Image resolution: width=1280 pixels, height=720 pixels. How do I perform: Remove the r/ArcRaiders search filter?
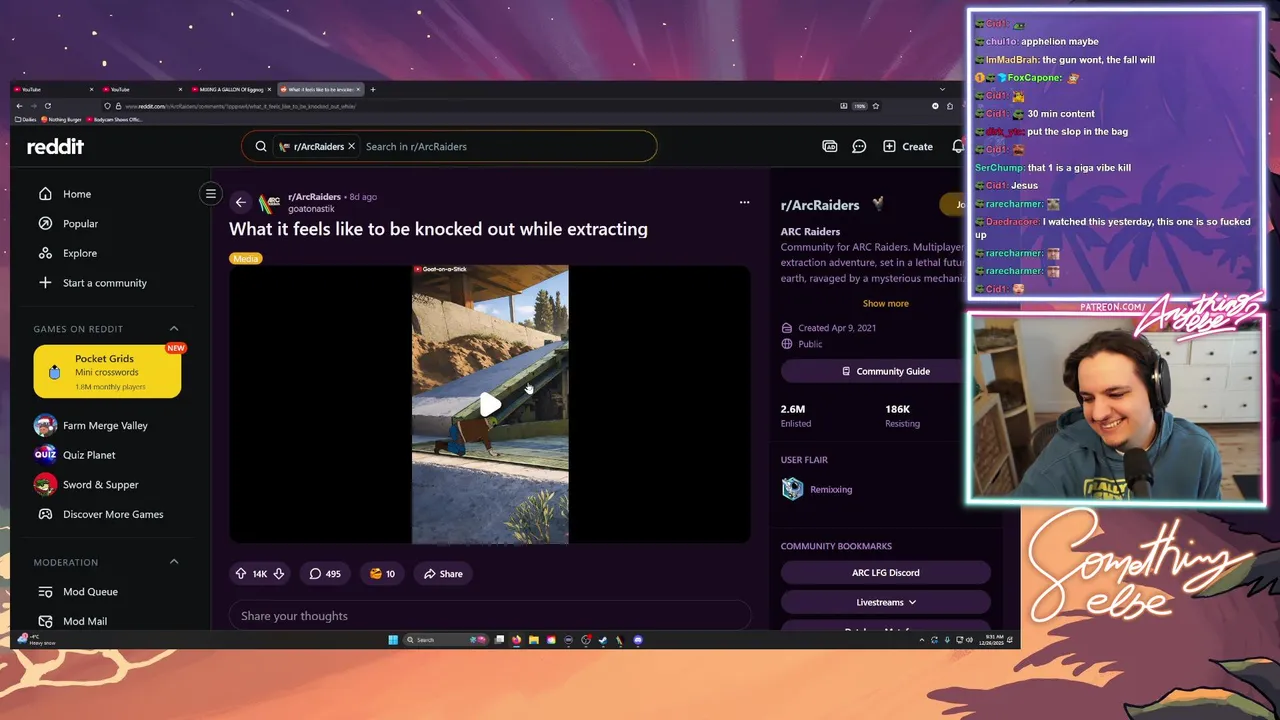[351, 146]
